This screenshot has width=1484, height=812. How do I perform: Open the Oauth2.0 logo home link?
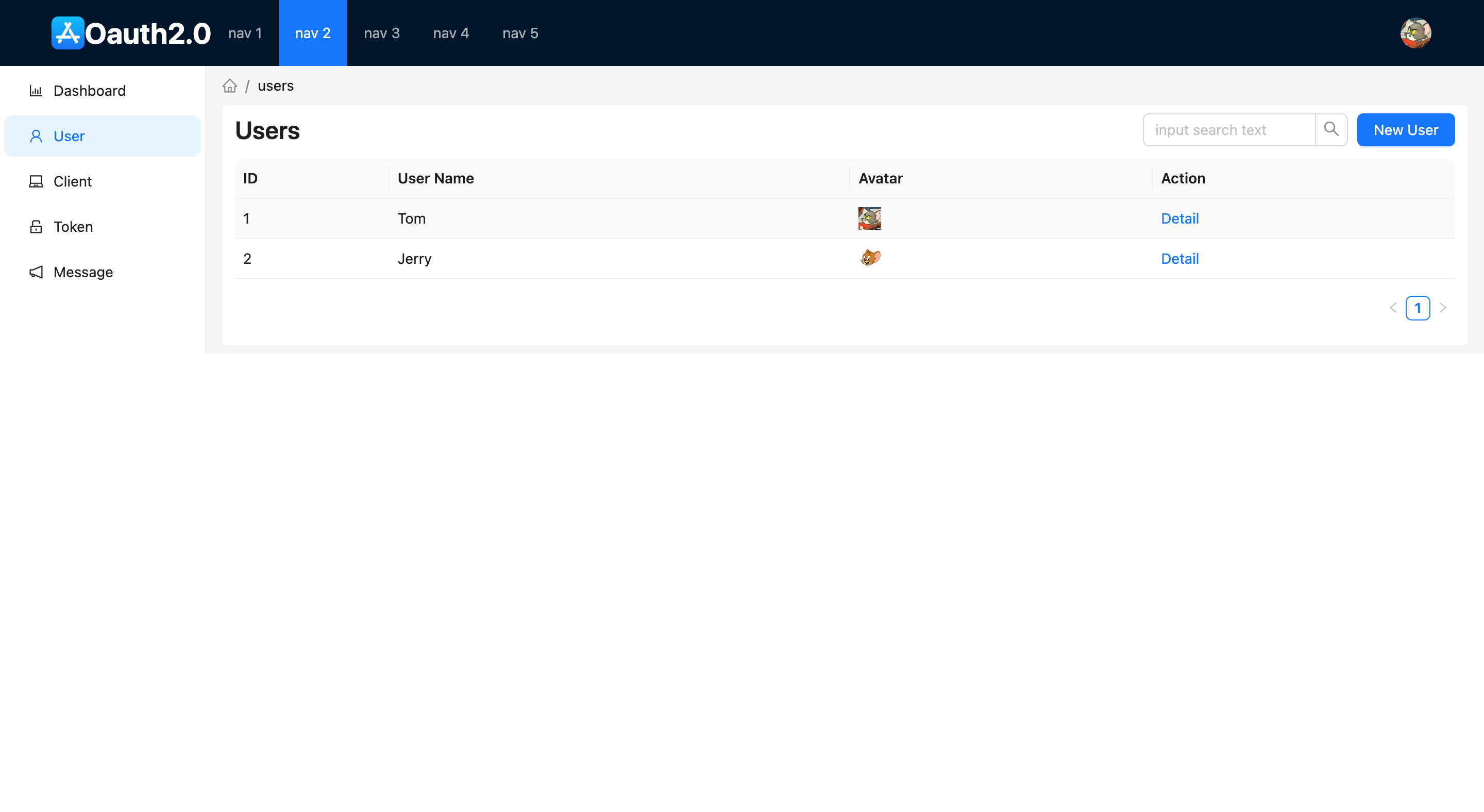(x=130, y=33)
